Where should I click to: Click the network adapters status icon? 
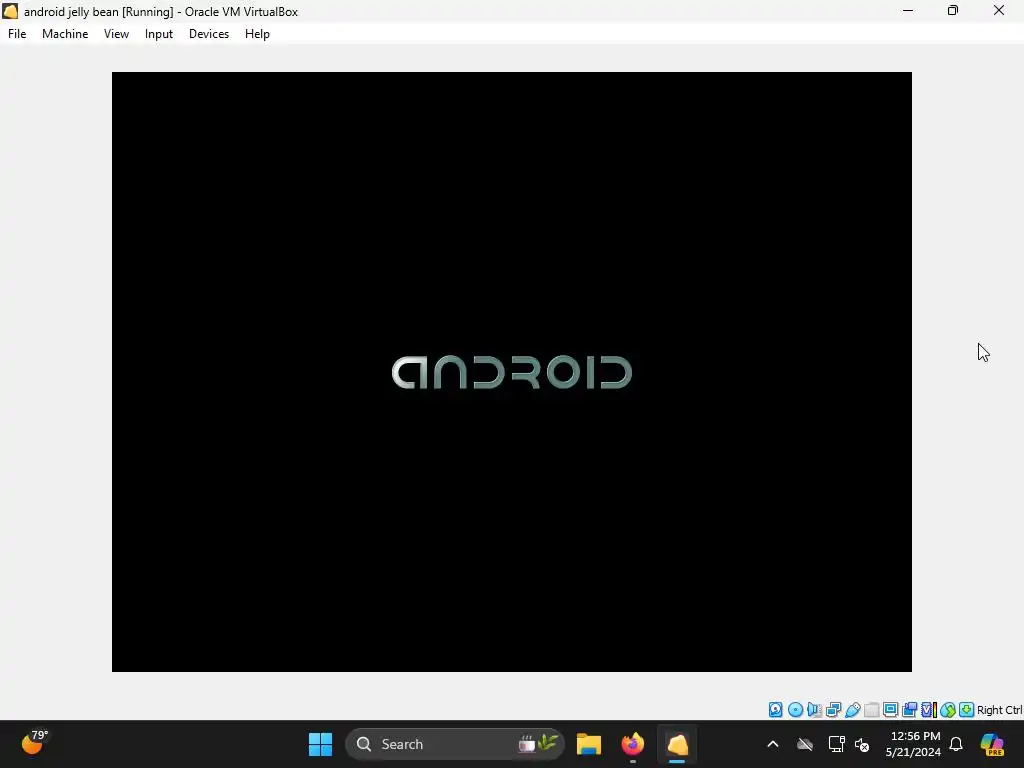[833, 710]
